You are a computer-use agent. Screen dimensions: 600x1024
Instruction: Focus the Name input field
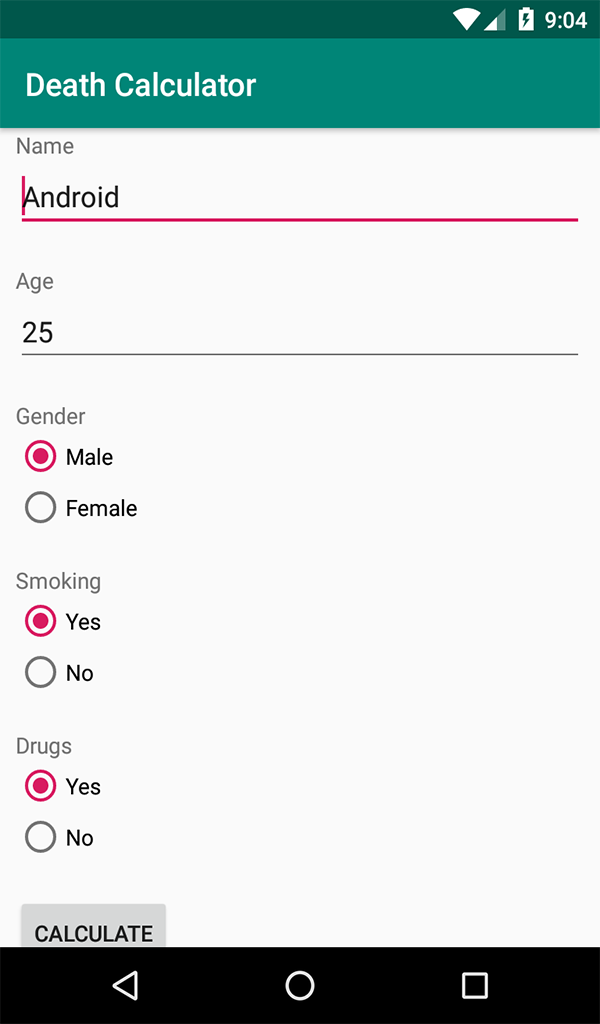[300, 197]
